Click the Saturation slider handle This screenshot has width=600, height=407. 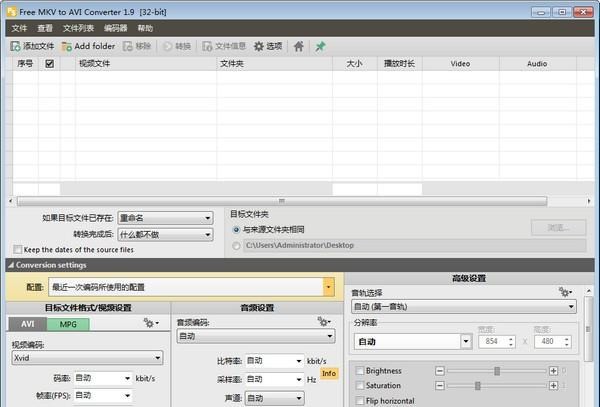click(x=478, y=386)
